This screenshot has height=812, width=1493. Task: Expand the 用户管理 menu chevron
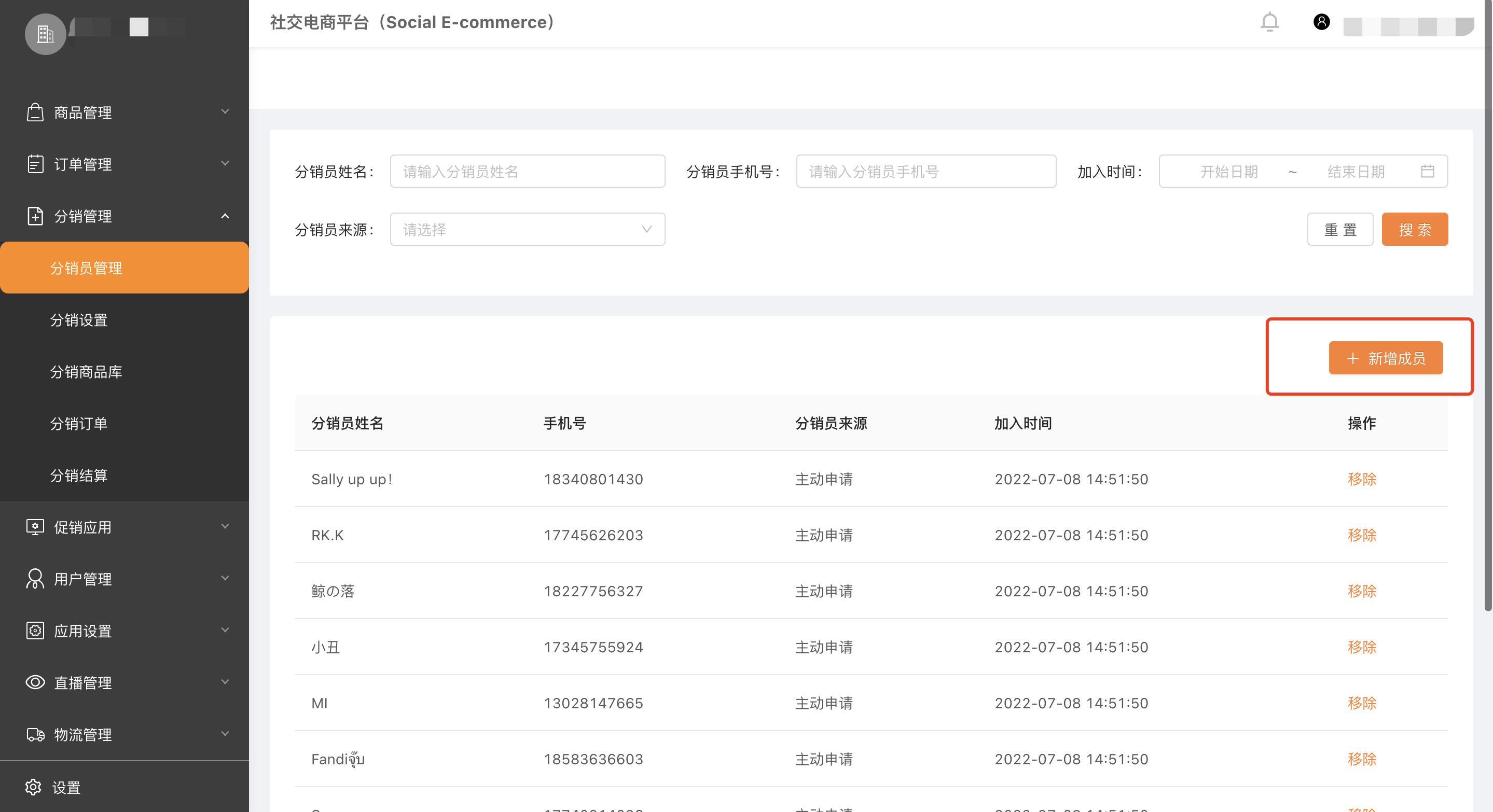pyautogui.click(x=225, y=578)
